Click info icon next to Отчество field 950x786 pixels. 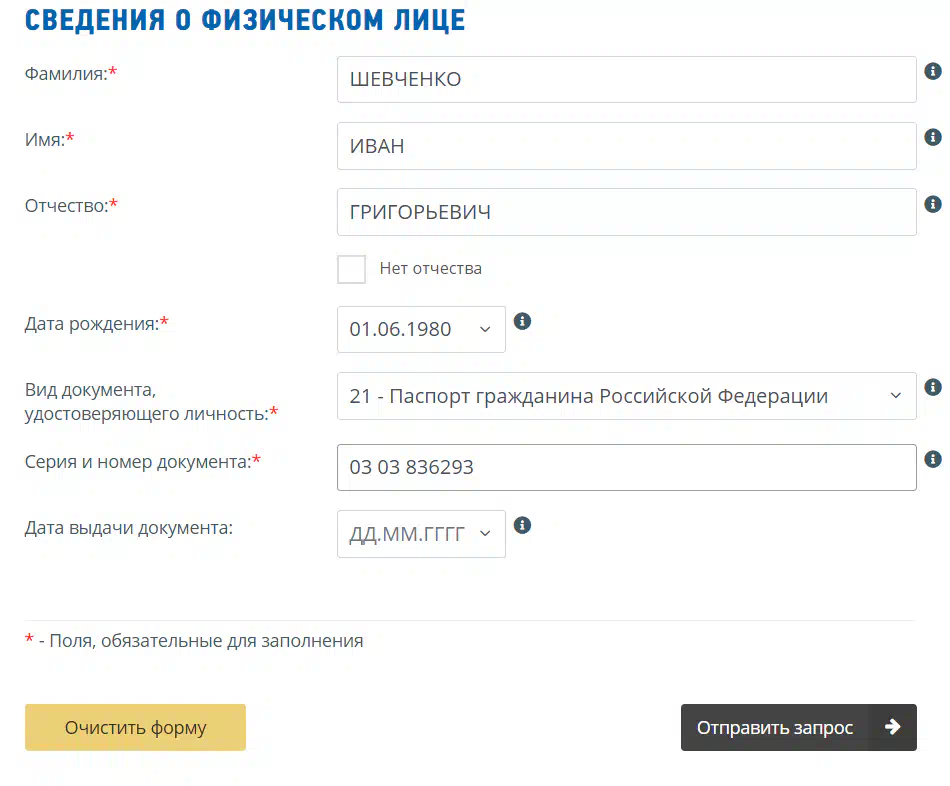[932, 204]
